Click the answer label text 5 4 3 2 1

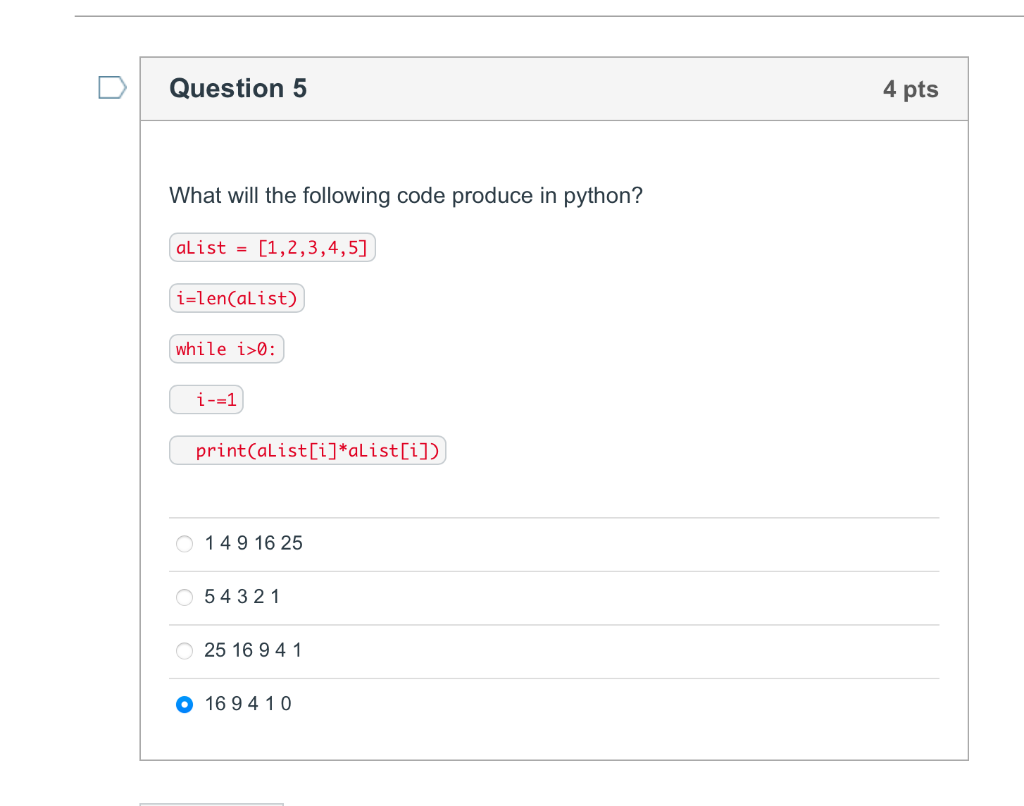242,596
